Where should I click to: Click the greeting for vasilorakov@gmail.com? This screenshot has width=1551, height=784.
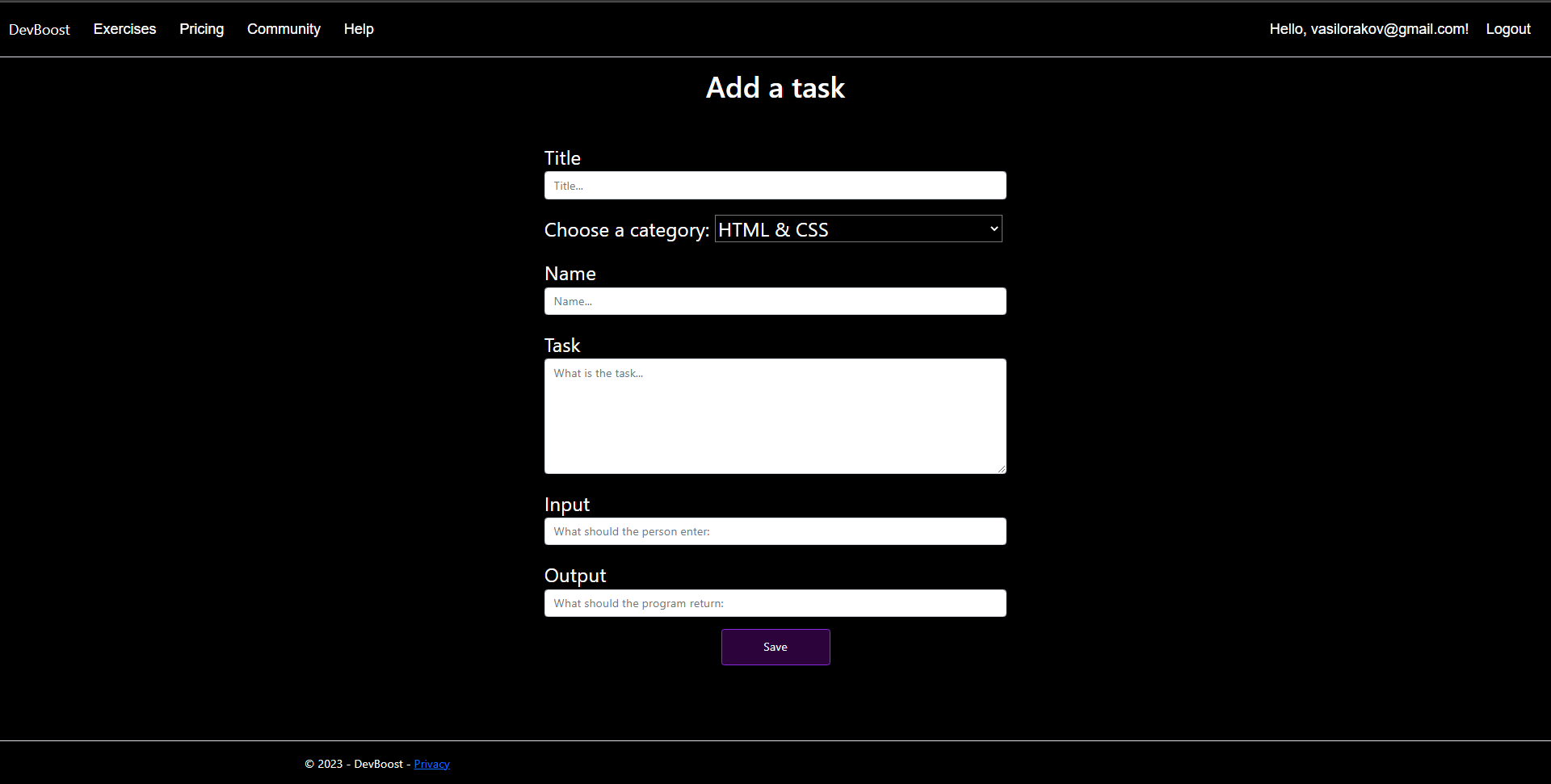[1369, 29]
